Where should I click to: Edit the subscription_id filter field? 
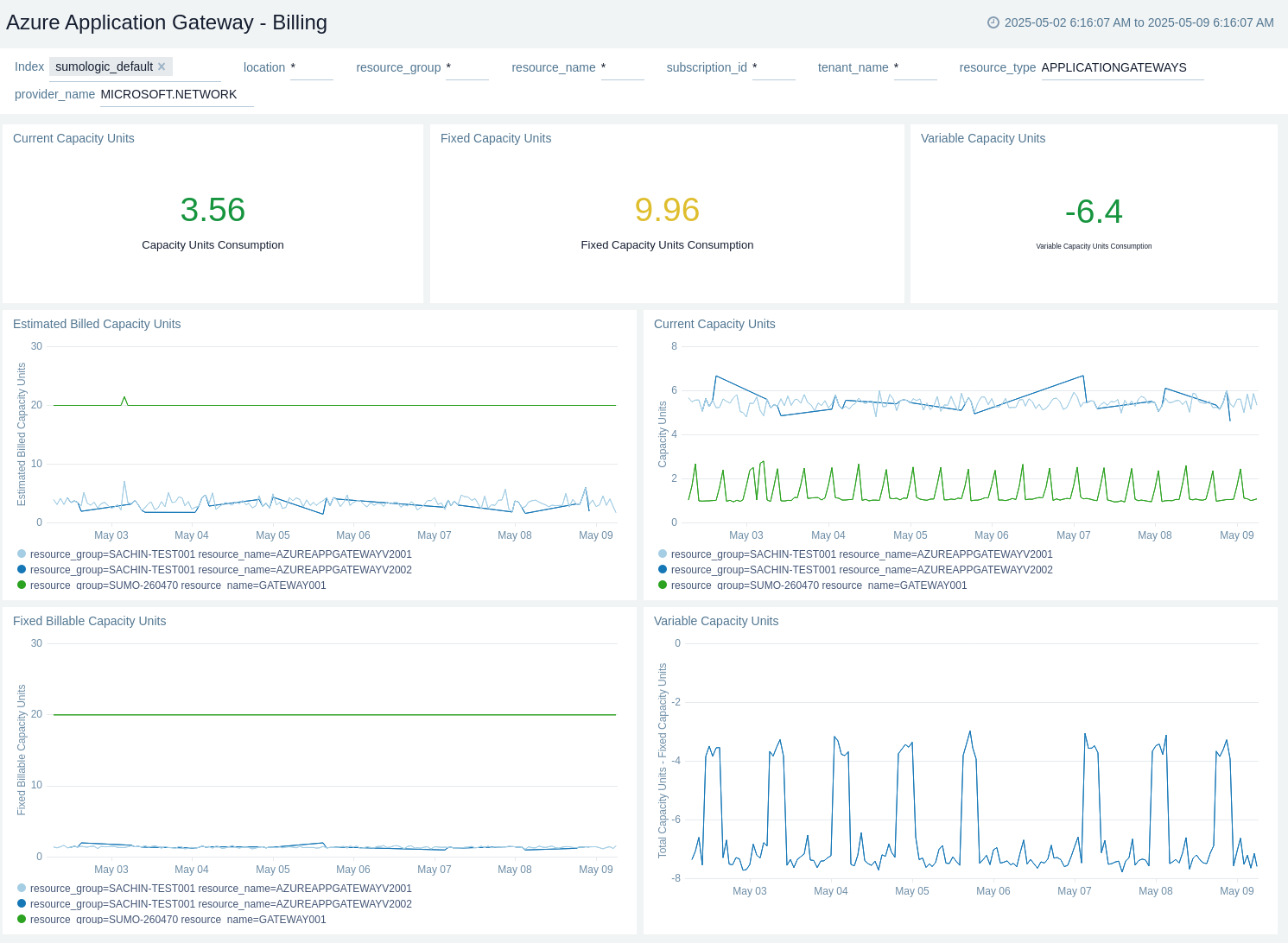click(x=774, y=67)
